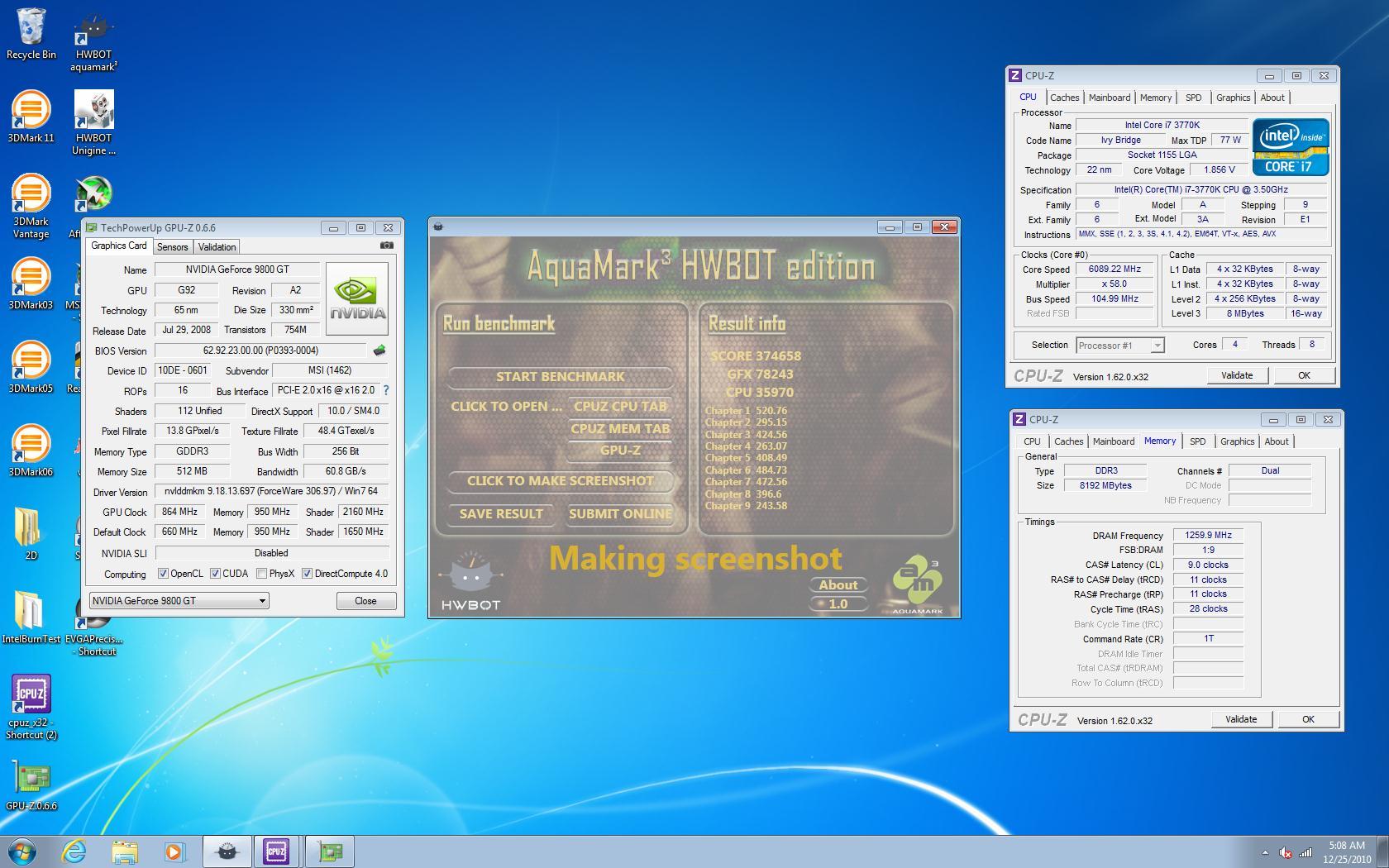Switch to the Sensors tab in GPU-Z
Screen dimensions: 1389x868
172,247
